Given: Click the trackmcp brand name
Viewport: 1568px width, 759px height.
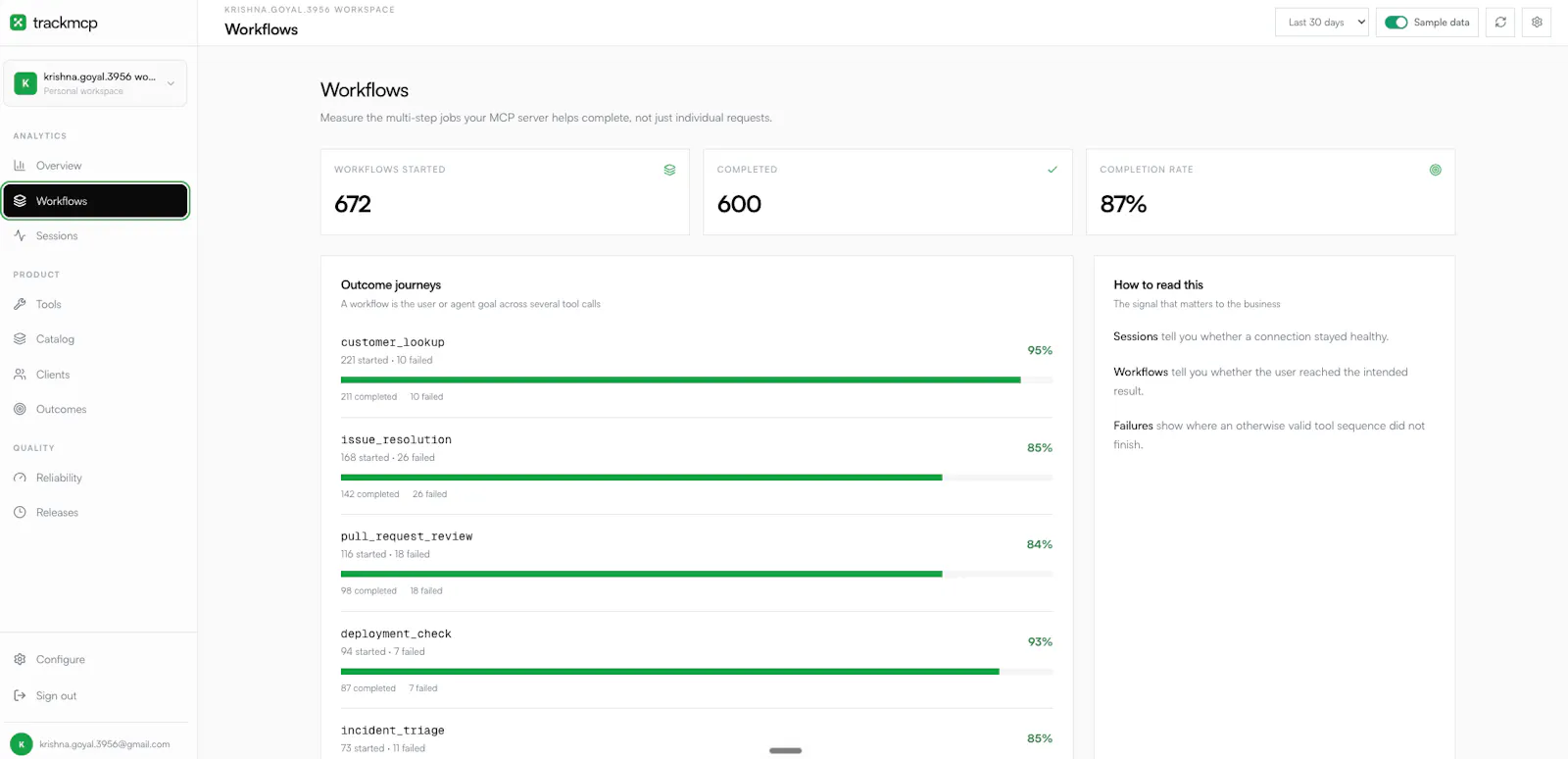Looking at the screenshot, I should click(x=66, y=23).
